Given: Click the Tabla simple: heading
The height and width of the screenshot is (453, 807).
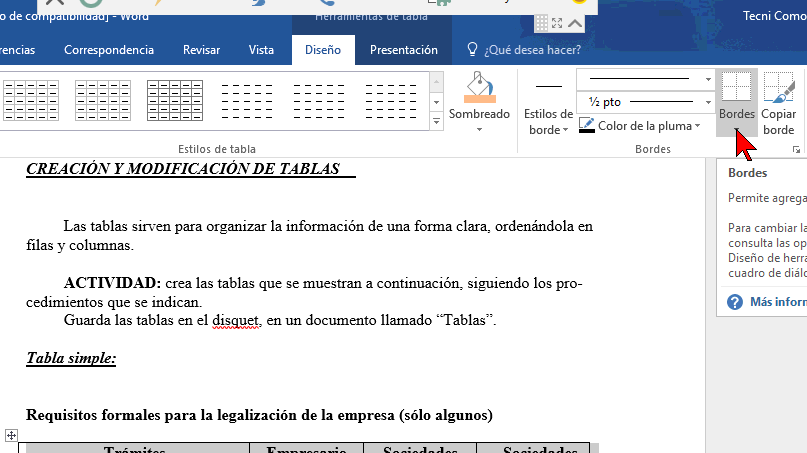Looking at the screenshot, I should (x=71, y=358).
